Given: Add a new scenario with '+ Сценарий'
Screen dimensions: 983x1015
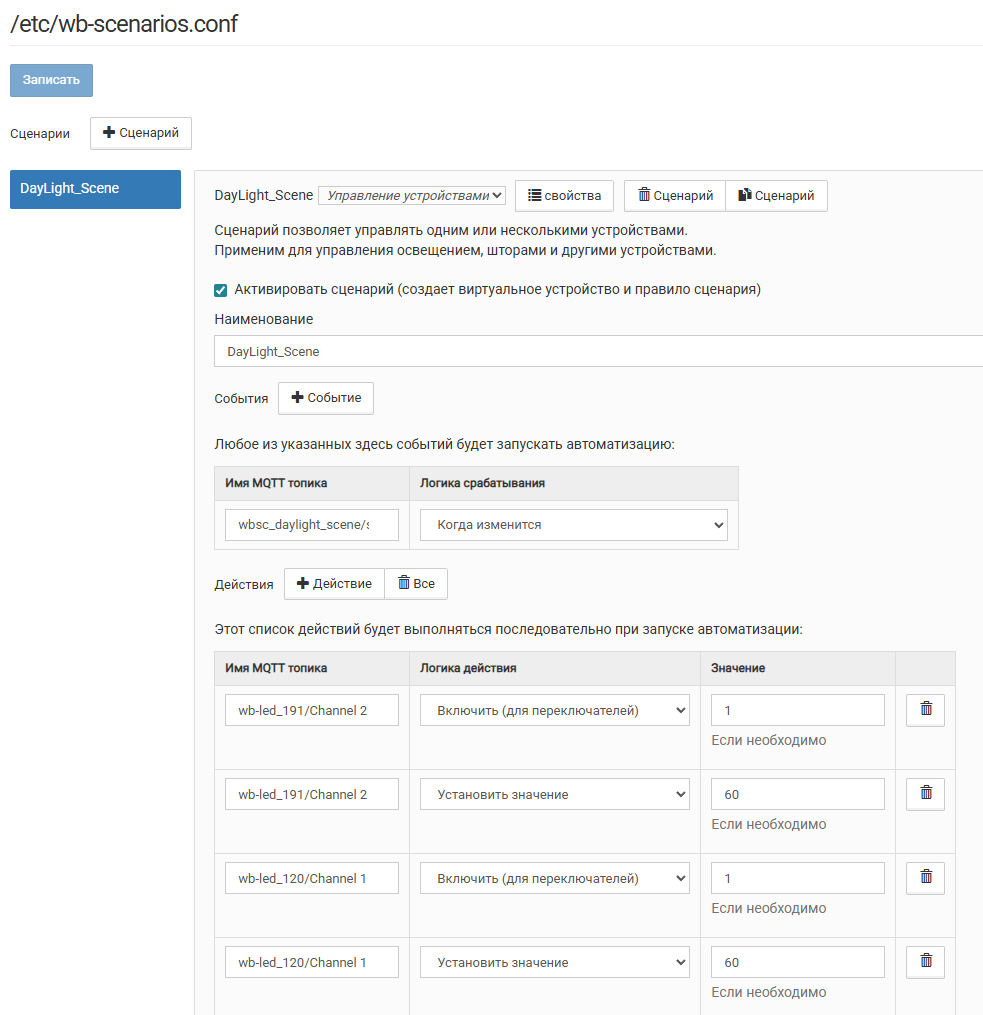Looking at the screenshot, I should click(x=141, y=133).
